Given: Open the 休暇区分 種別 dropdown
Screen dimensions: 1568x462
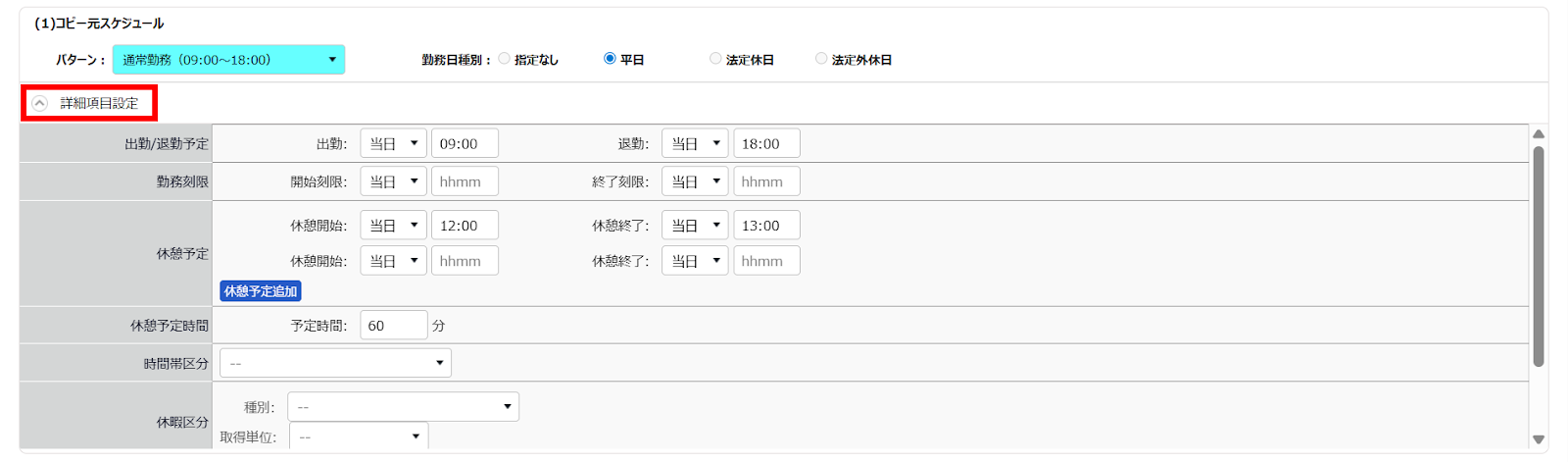Looking at the screenshot, I should coord(403,406).
